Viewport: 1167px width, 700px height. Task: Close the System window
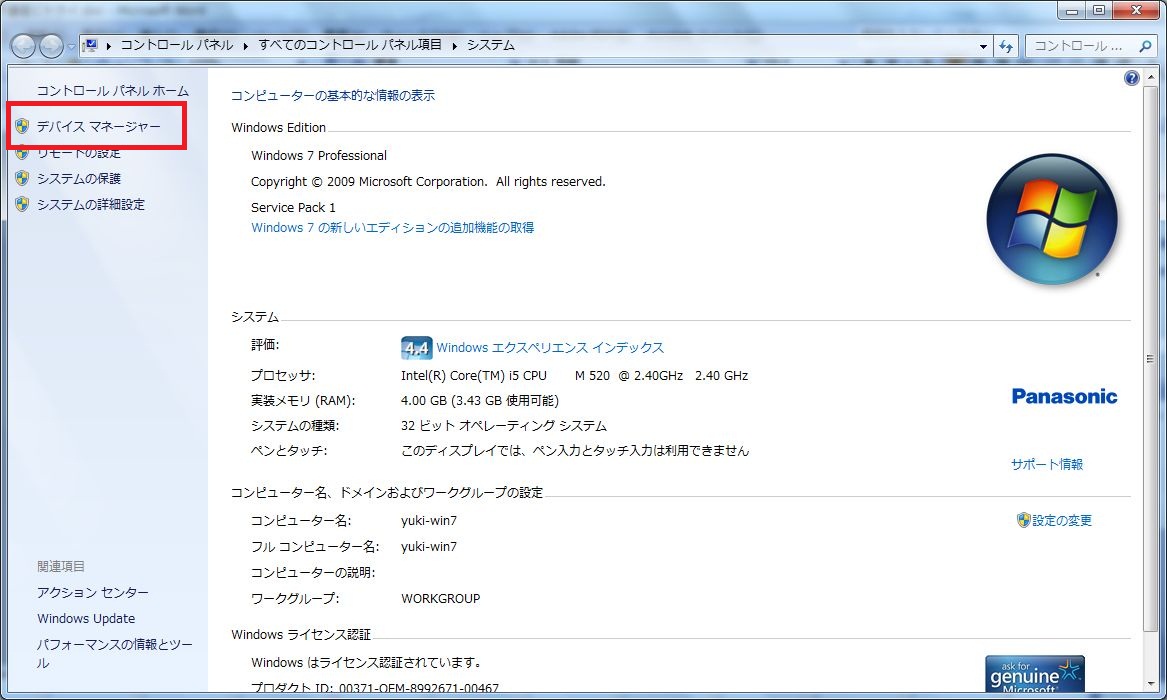click(1136, 10)
